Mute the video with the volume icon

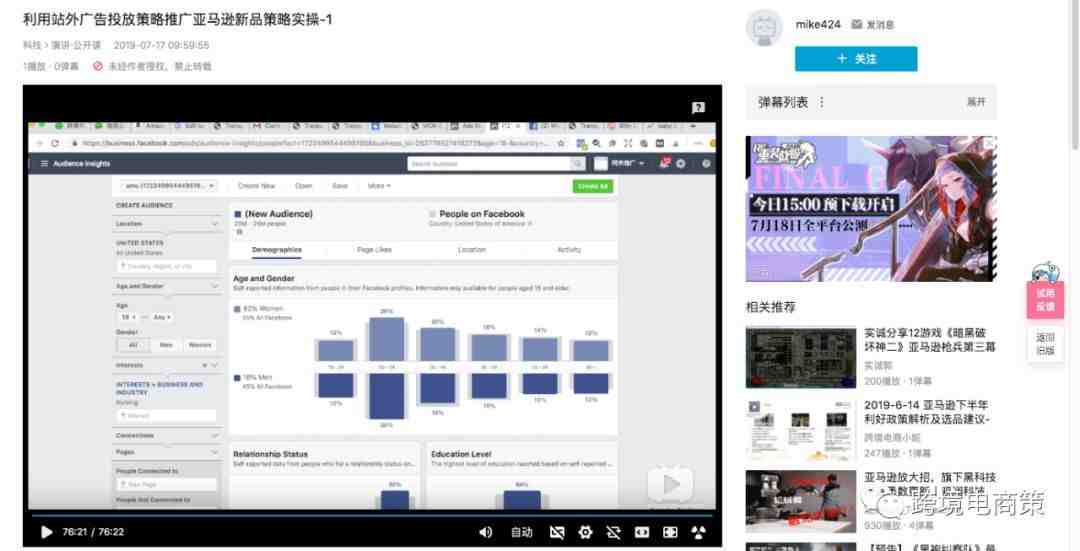(486, 532)
